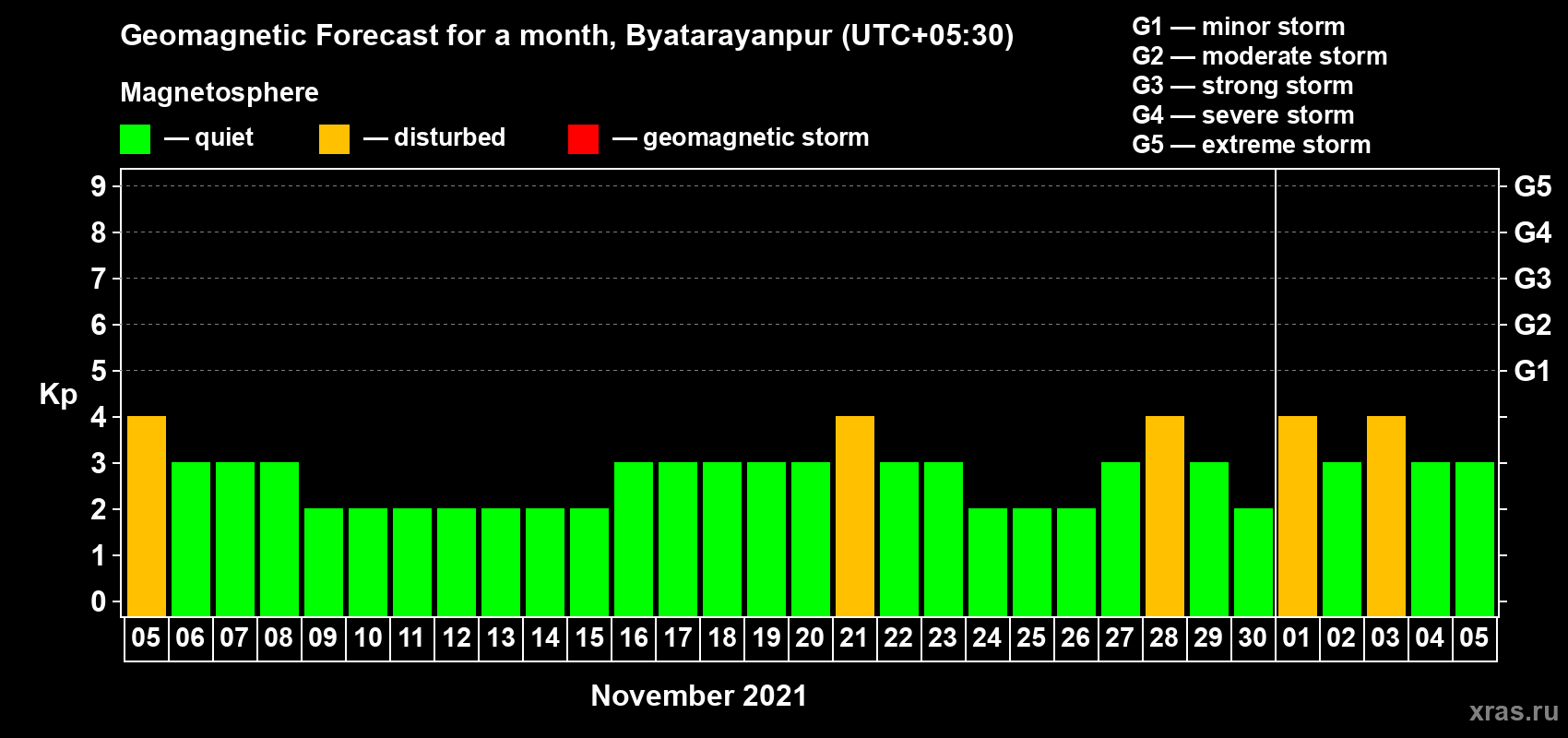Click the 'disturbed' legend label
This screenshot has height=738, width=1568.
450,137
